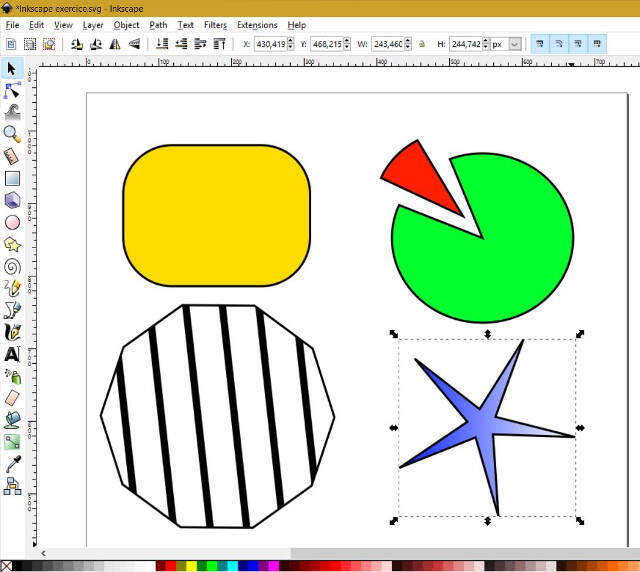Select the Spiral tool
640x572 pixels.
point(12,267)
